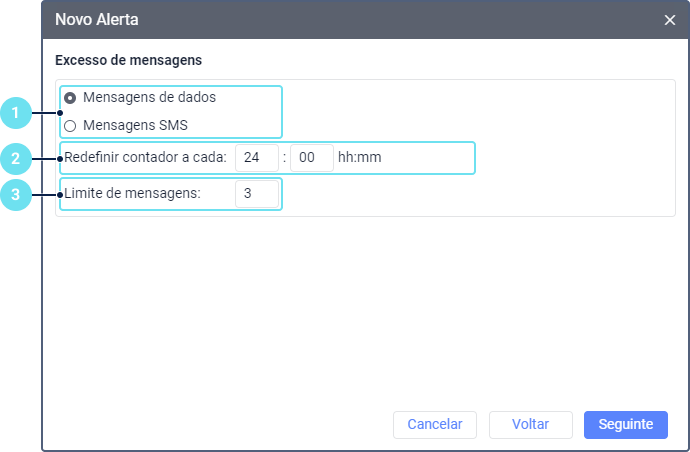
Task: Select the Mensagens SMS radio button
Action: pyautogui.click(x=70, y=126)
